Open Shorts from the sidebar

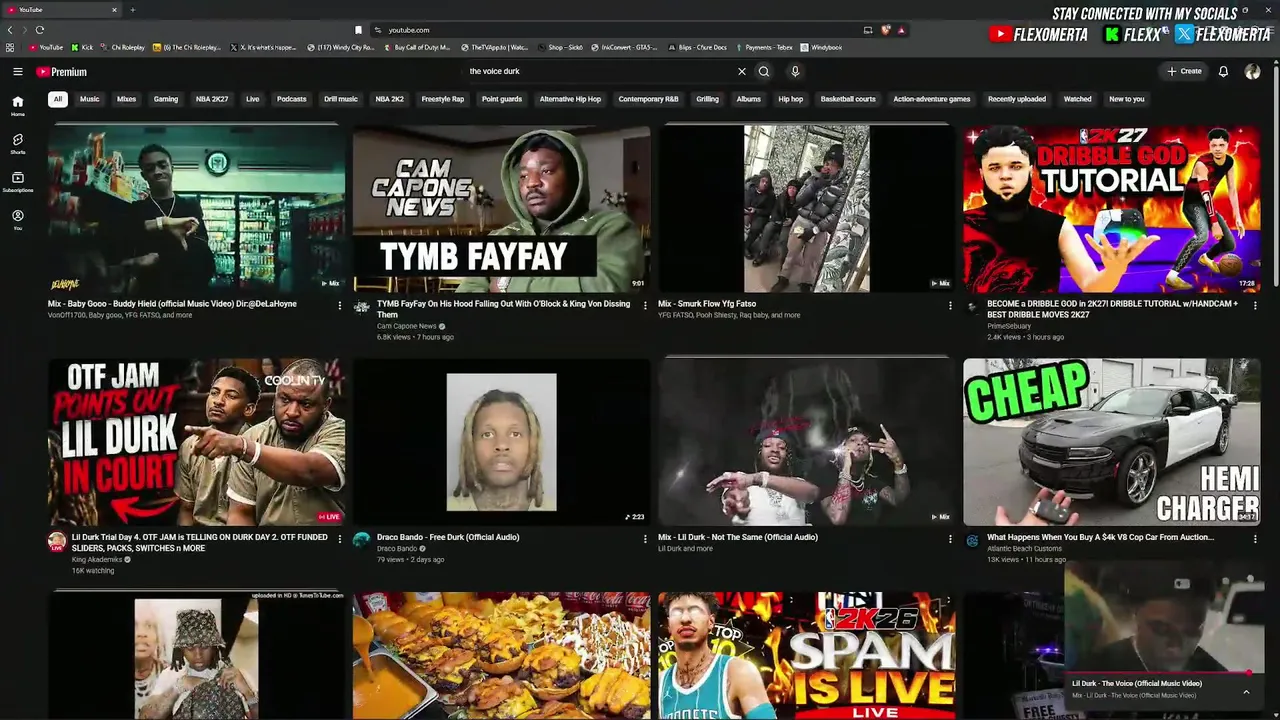tap(17, 144)
